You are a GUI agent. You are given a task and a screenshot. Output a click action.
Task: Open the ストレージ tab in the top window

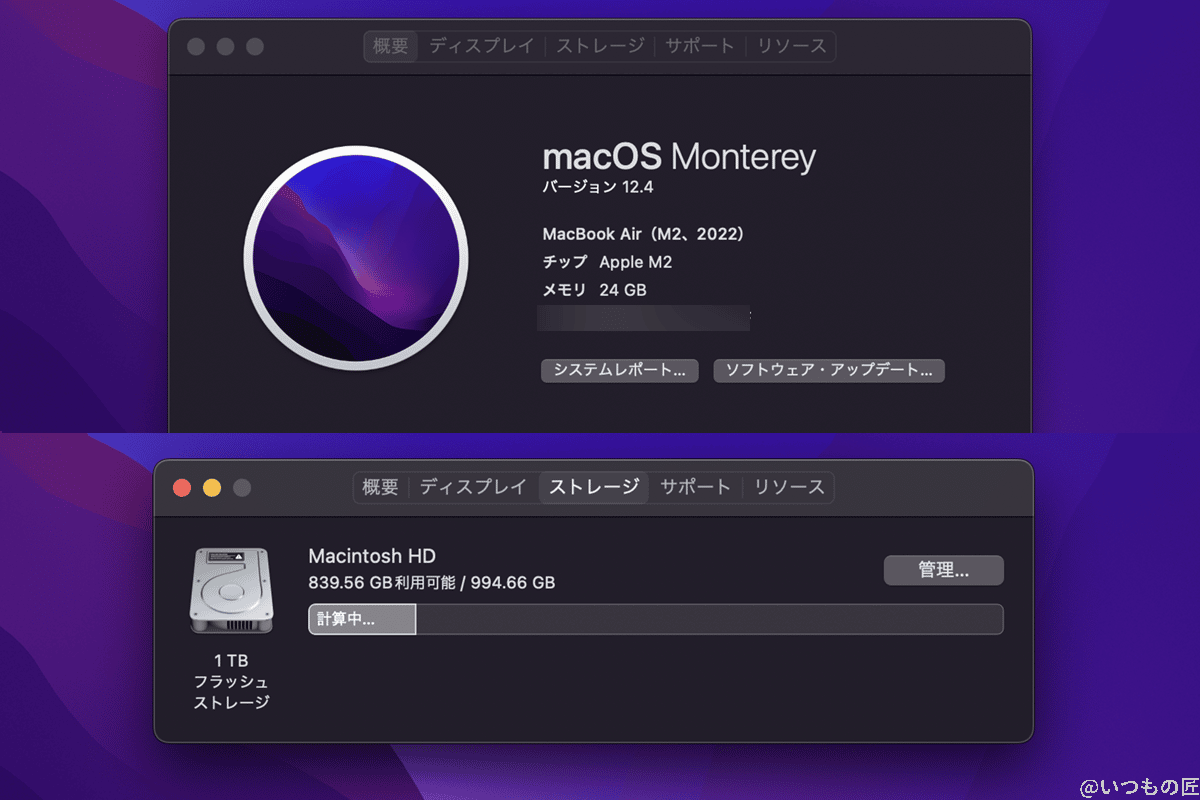(x=599, y=46)
